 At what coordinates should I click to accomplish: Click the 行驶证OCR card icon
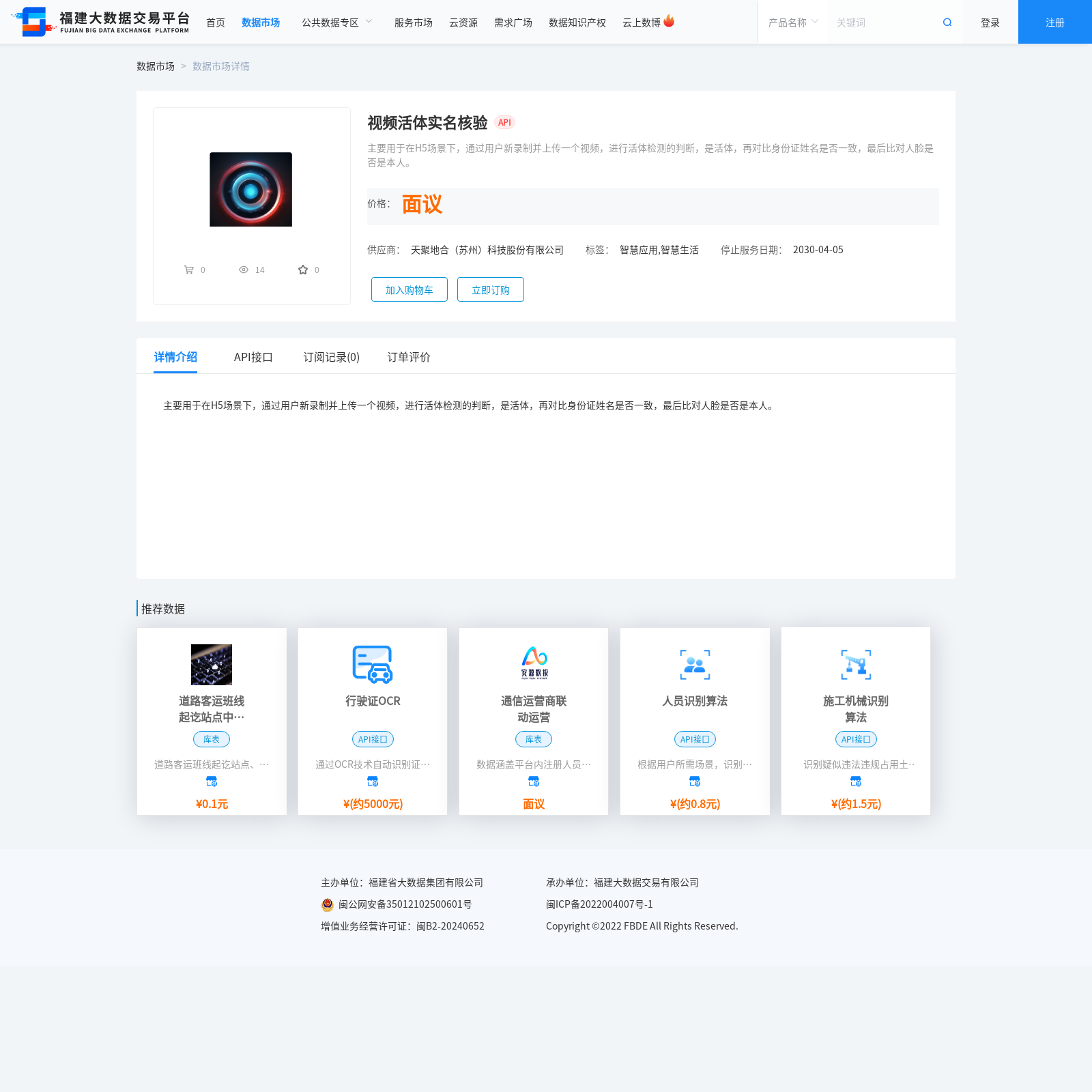click(373, 665)
